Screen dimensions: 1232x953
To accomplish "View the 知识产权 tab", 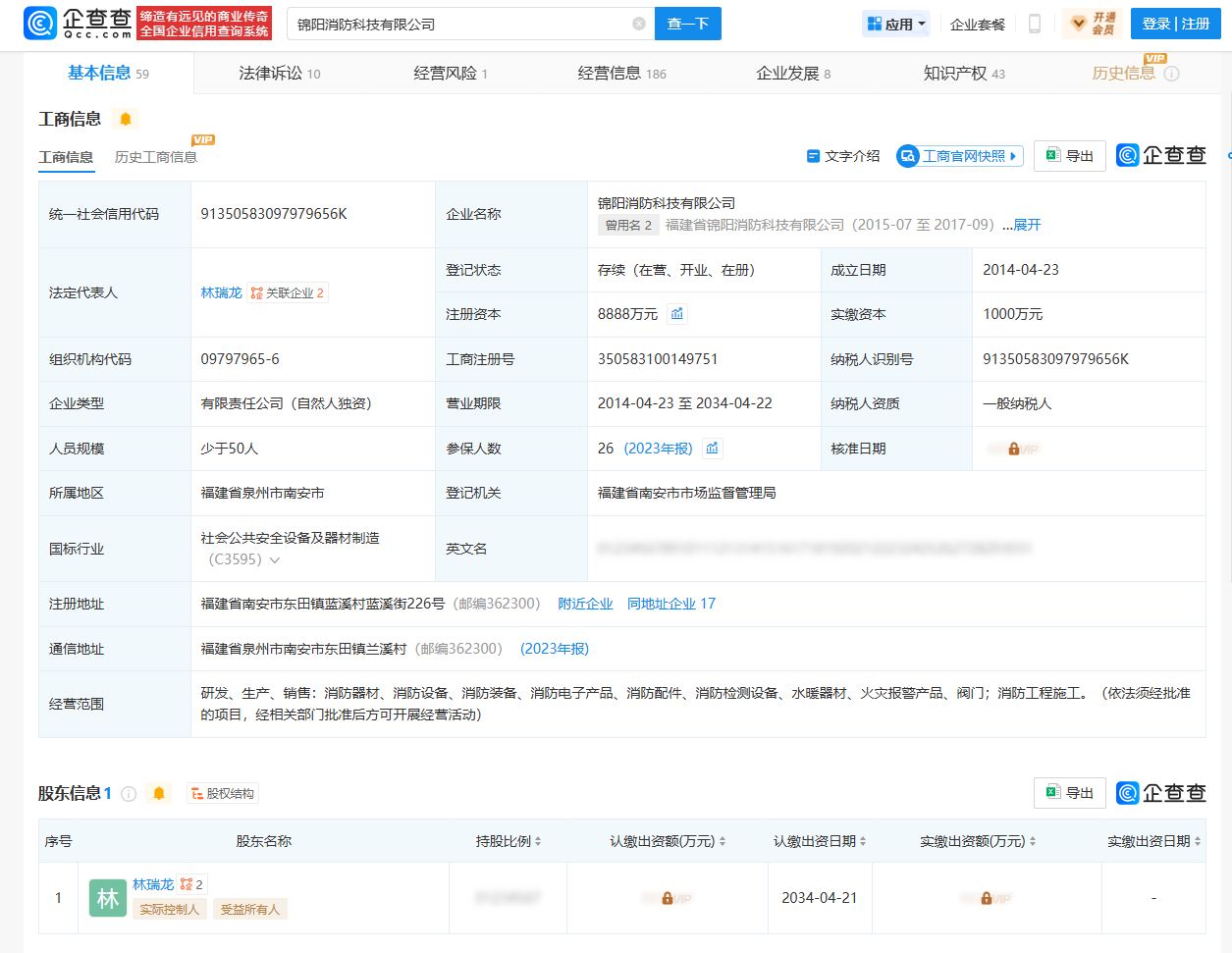I will 964,73.
